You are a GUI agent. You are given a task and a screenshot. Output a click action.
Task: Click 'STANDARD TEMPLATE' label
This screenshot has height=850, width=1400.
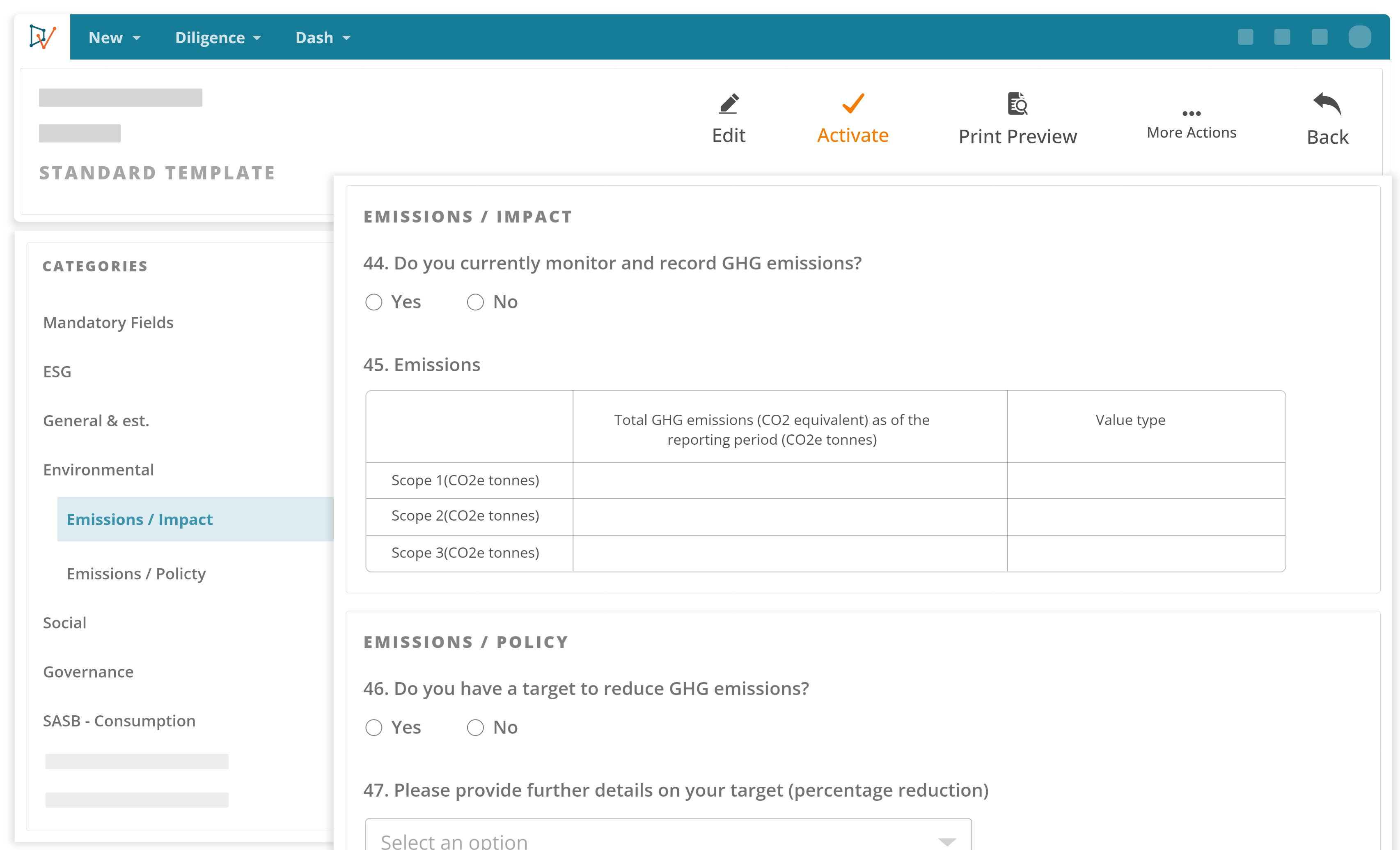[157, 173]
